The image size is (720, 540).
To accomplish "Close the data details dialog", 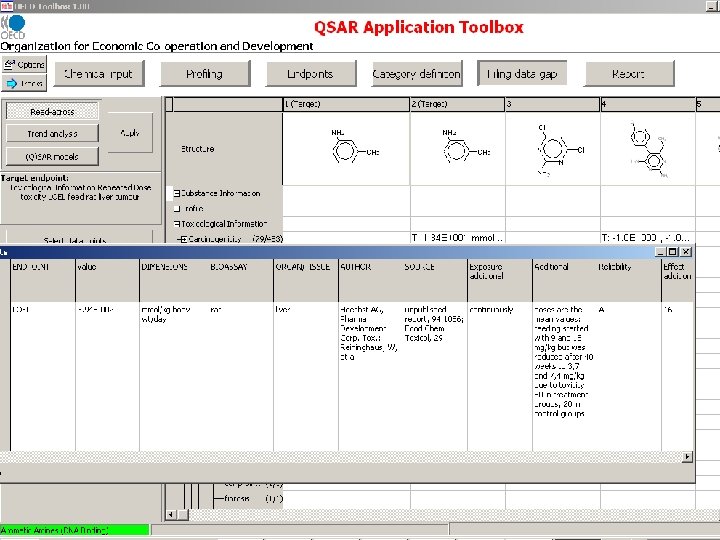I will click(686, 252).
